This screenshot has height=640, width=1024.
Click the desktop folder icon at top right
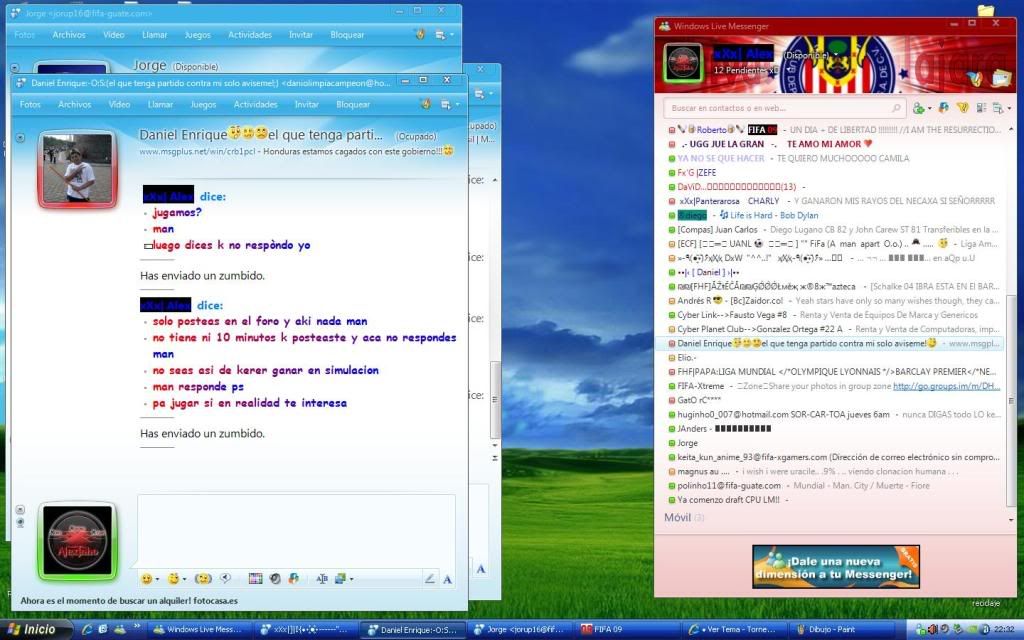point(985,9)
